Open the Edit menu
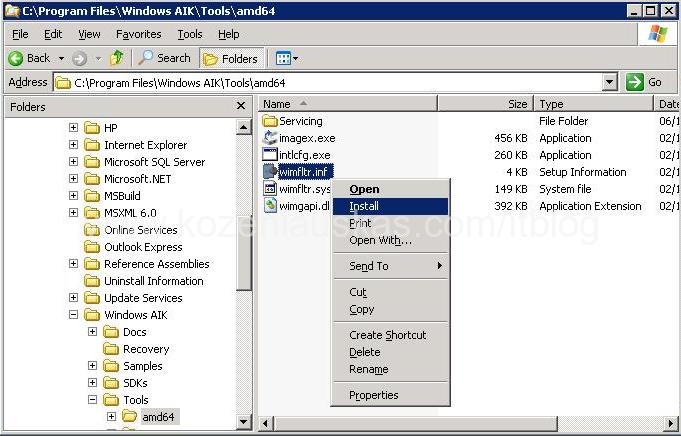The width and height of the screenshot is (681, 436). [53, 34]
